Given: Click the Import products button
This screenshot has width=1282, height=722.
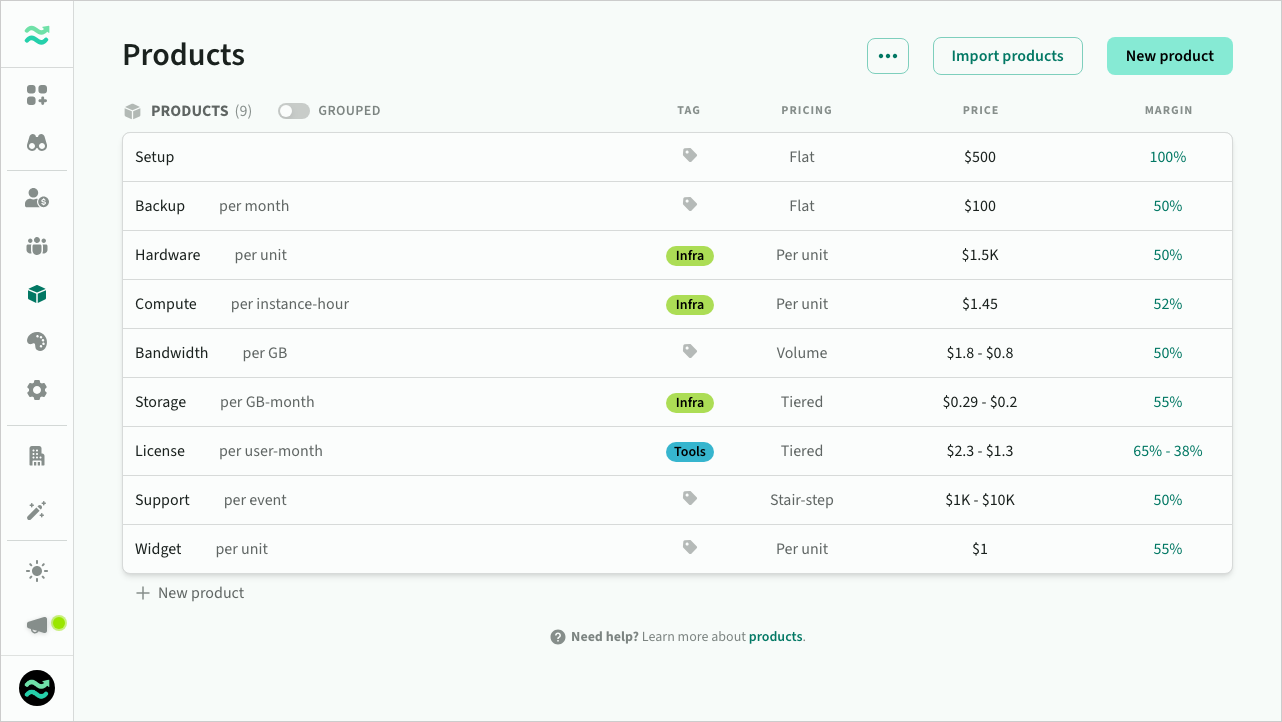Looking at the screenshot, I should click(1007, 56).
